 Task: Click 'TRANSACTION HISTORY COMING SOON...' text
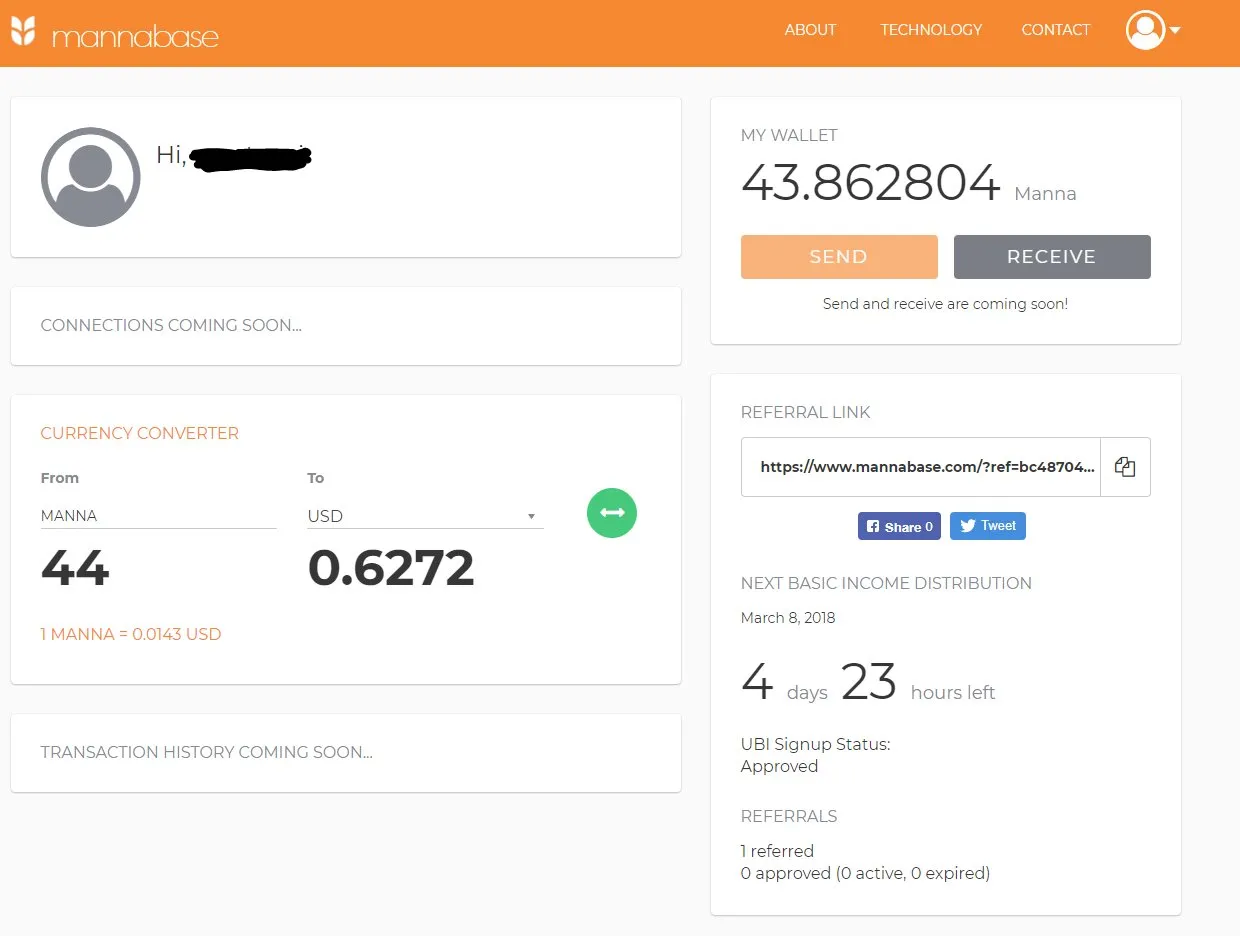tap(207, 752)
